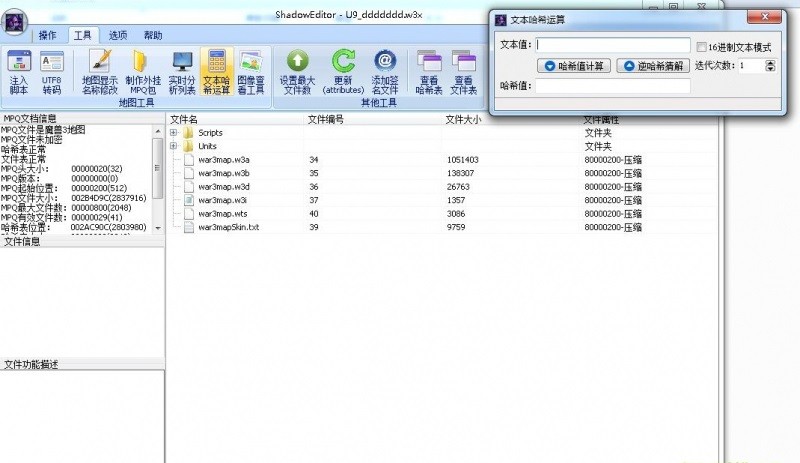Select the war3map.w3d file row
800x463 pixels.
442,187
